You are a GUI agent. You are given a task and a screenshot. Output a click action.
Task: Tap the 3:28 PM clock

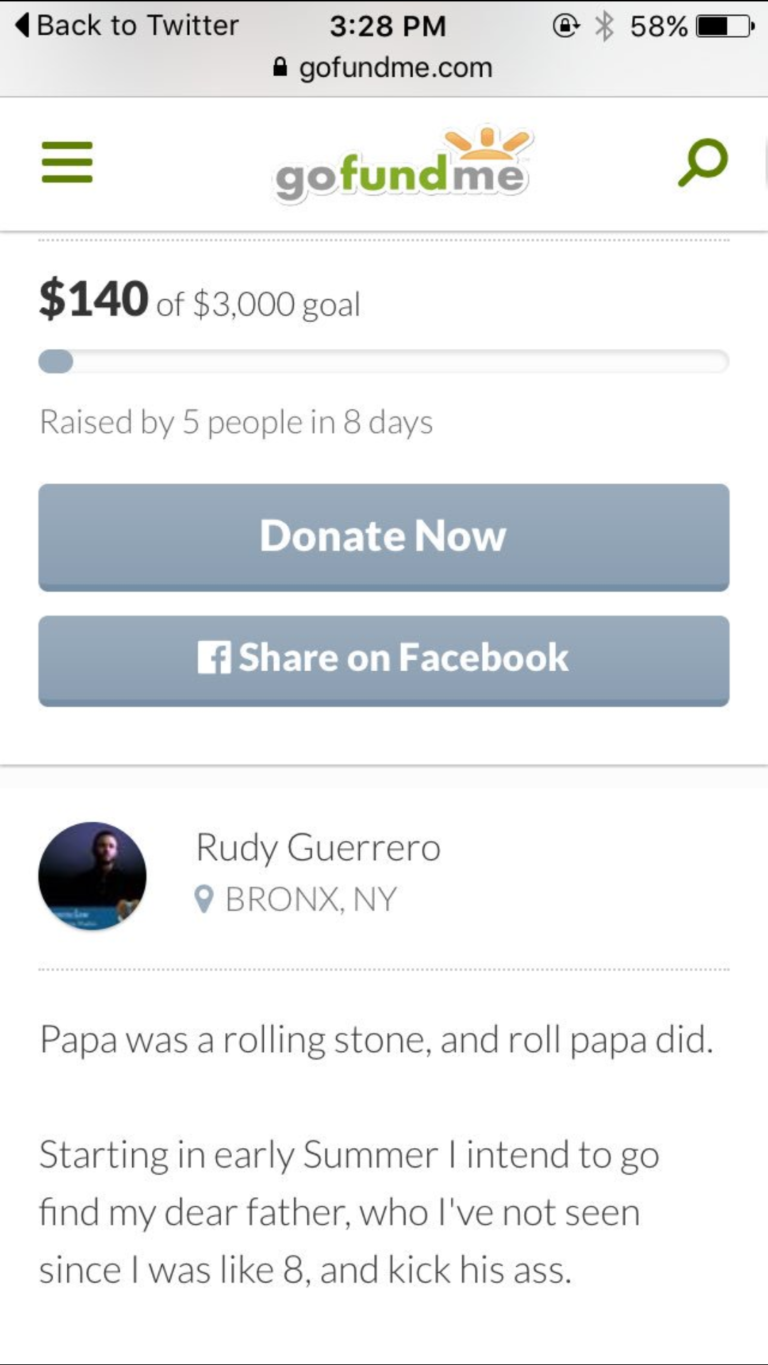(387, 26)
